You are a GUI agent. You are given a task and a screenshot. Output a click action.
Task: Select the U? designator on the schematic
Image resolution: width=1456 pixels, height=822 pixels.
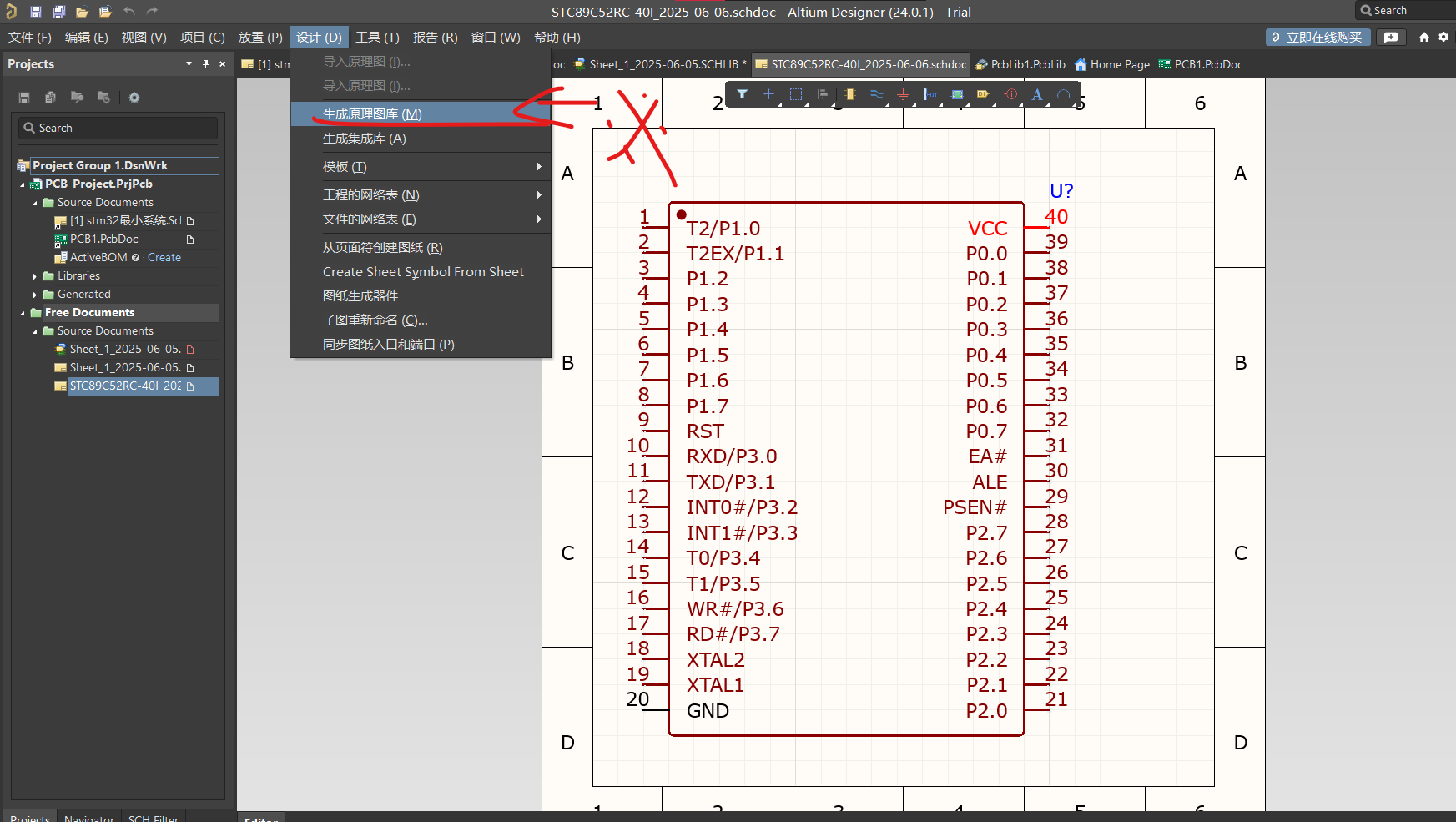[x=1061, y=191]
